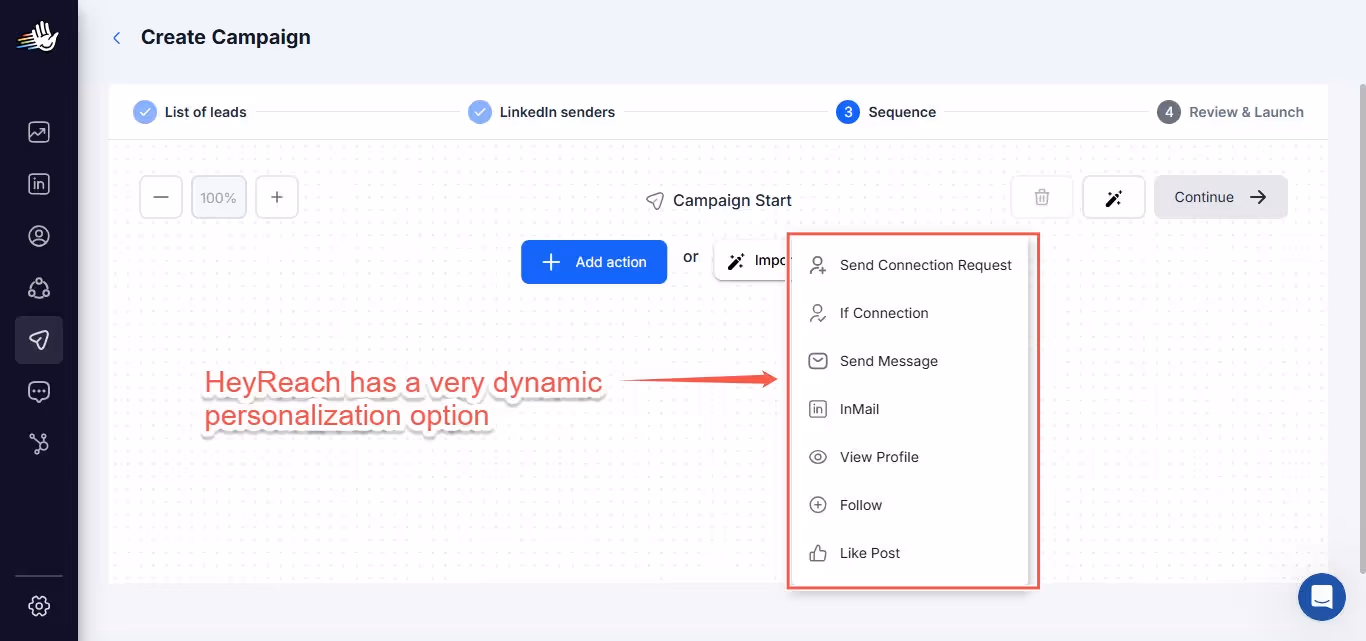Open the LinkedIn accounts sidebar icon
Viewport: 1366px width, 641px height.
click(38, 183)
